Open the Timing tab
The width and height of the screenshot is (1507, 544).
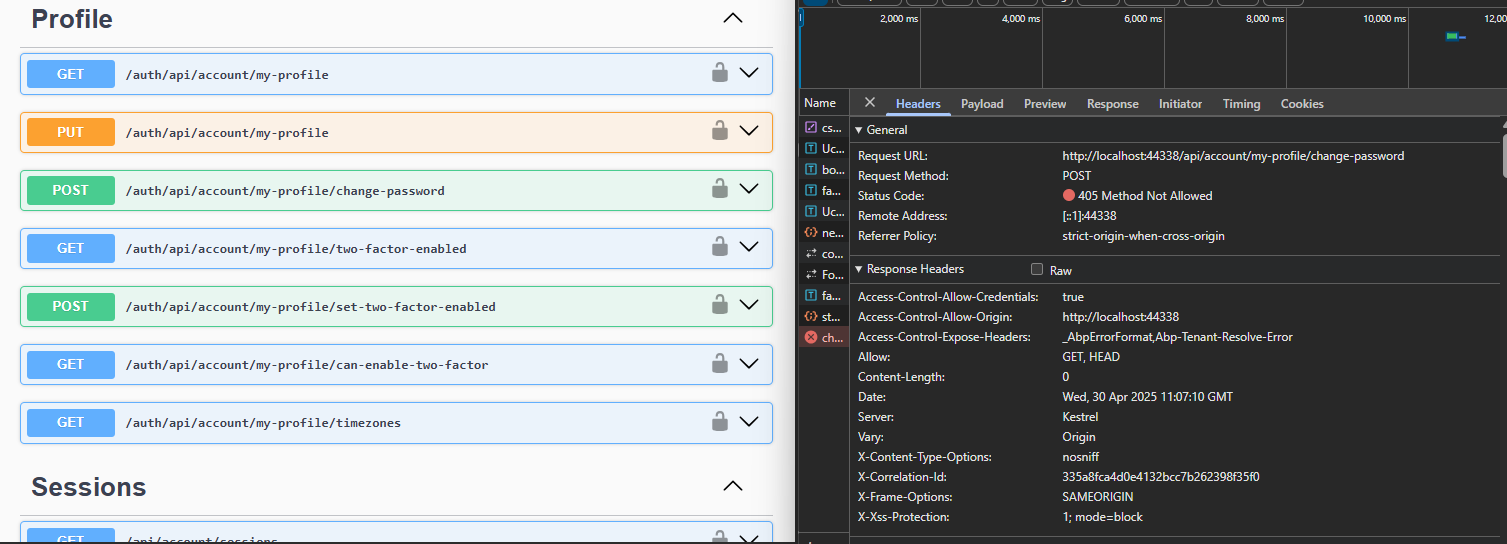click(x=1241, y=104)
